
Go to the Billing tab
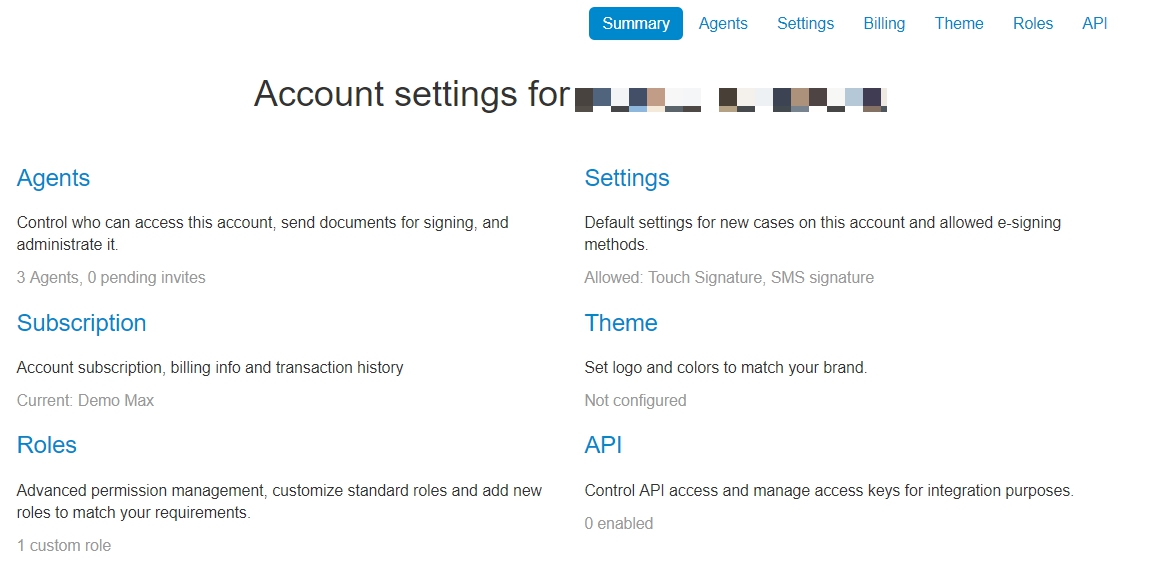coord(884,24)
